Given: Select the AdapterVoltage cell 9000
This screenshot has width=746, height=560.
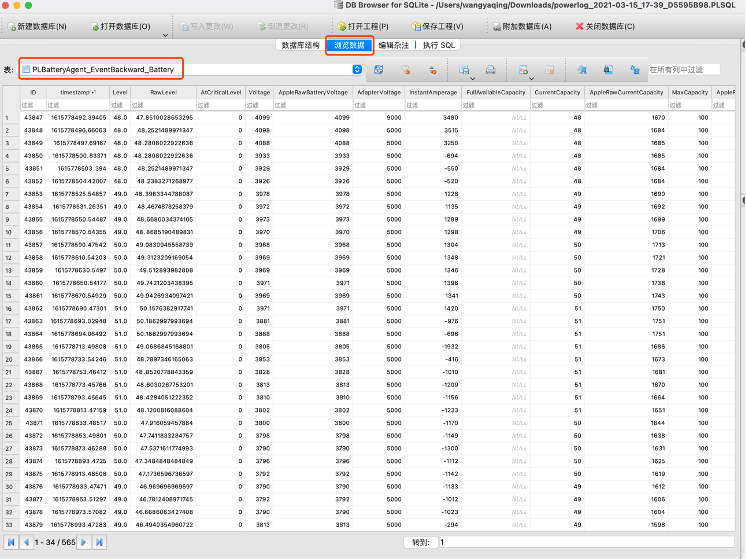Looking at the screenshot, I should [x=379, y=118].
